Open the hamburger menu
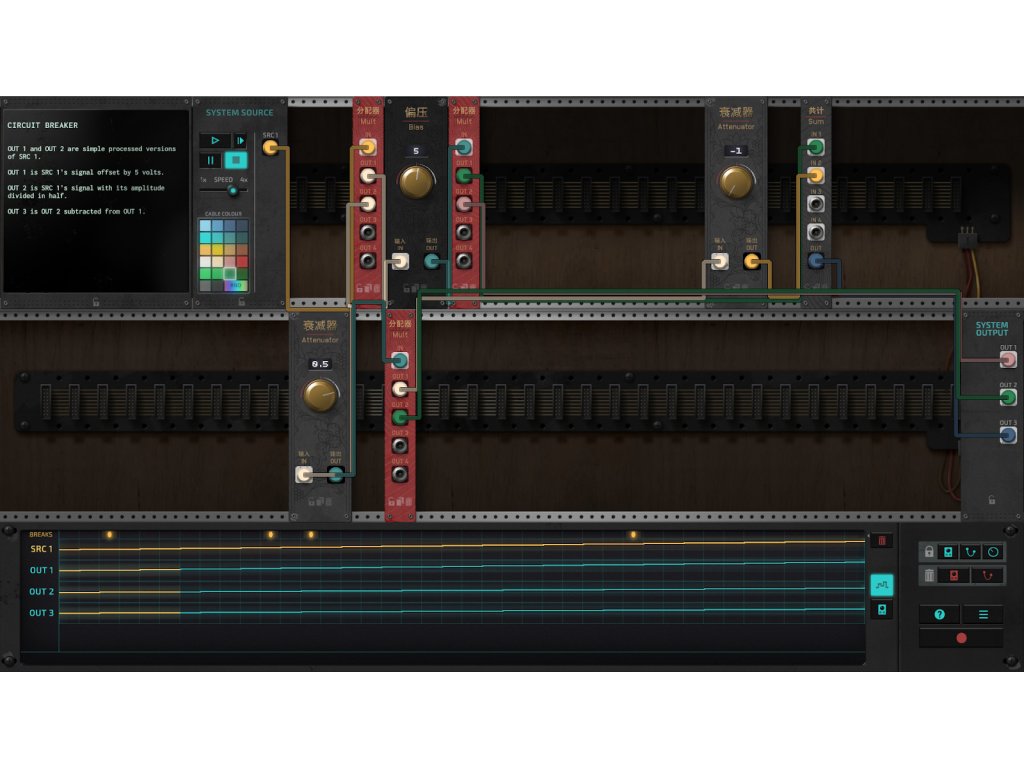Image resolution: width=1024 pixels, height=768 pixels. coord(982,615)
